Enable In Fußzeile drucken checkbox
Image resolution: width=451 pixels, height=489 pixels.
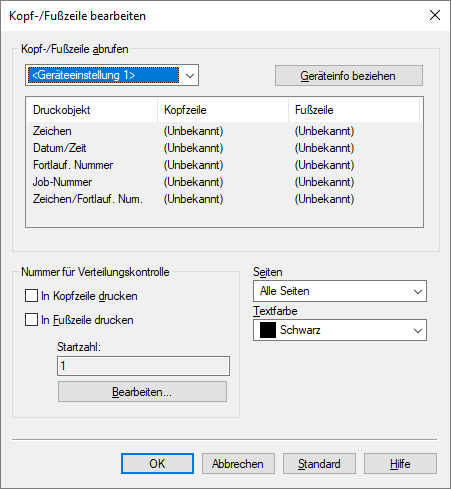31,320
